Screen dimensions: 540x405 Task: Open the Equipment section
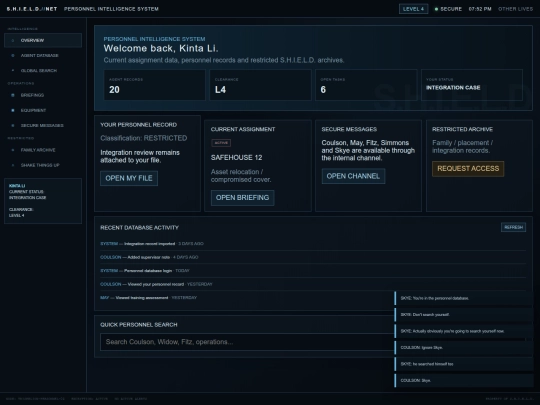pyautogui.click(x=43, y=110)
